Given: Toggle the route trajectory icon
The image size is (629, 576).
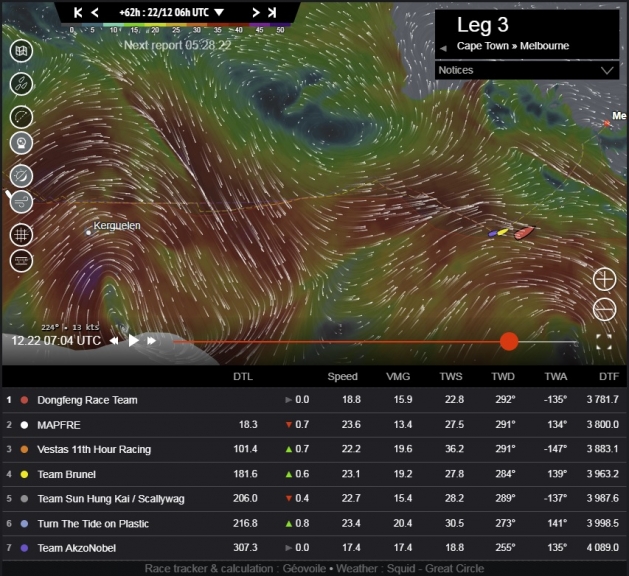Looking at the screenshot, I should click(21, 117).
